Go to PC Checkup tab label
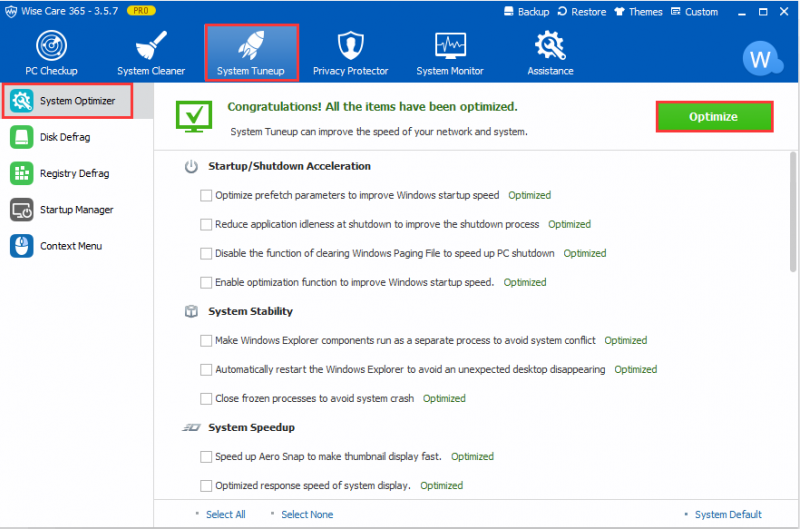 [x=52, y=71]
